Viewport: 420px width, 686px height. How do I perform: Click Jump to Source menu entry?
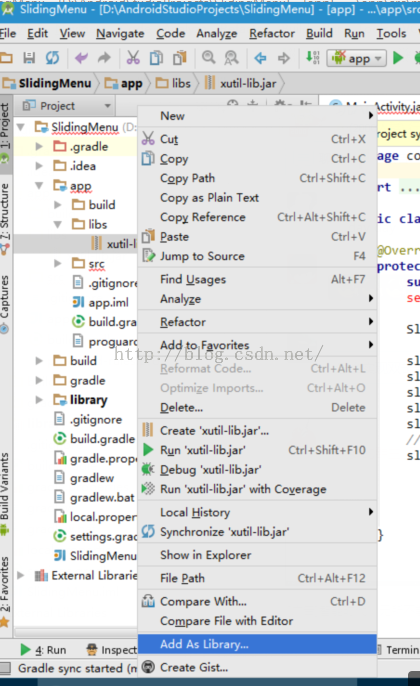point(257,256)
